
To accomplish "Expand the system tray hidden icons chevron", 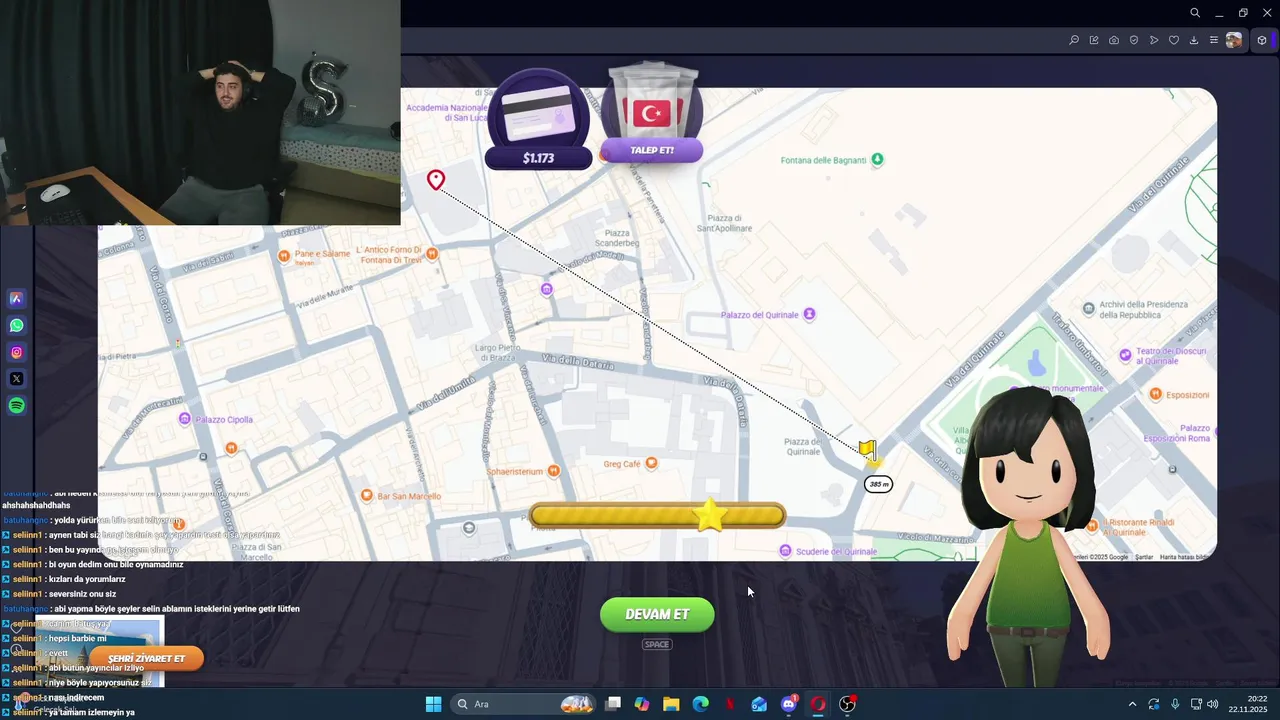I will 1132,704.
